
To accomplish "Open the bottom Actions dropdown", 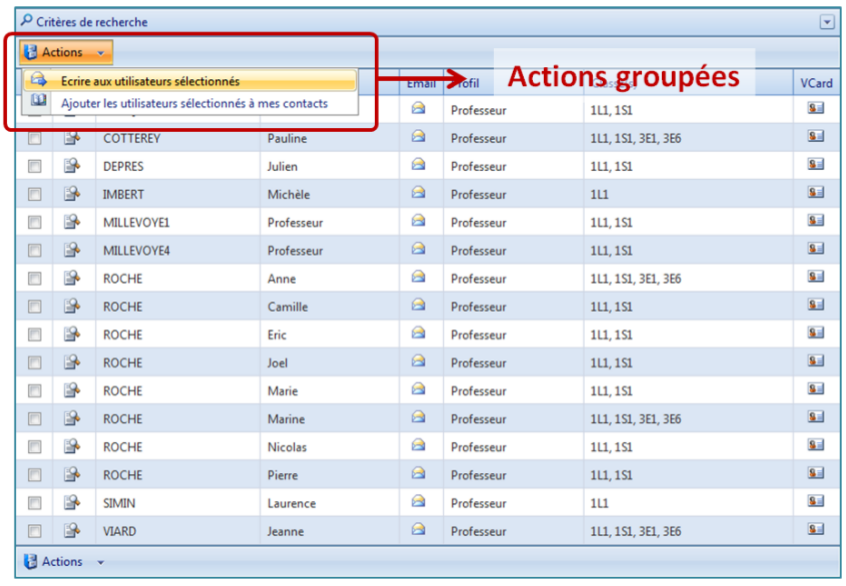I will (x=65, y=562).
